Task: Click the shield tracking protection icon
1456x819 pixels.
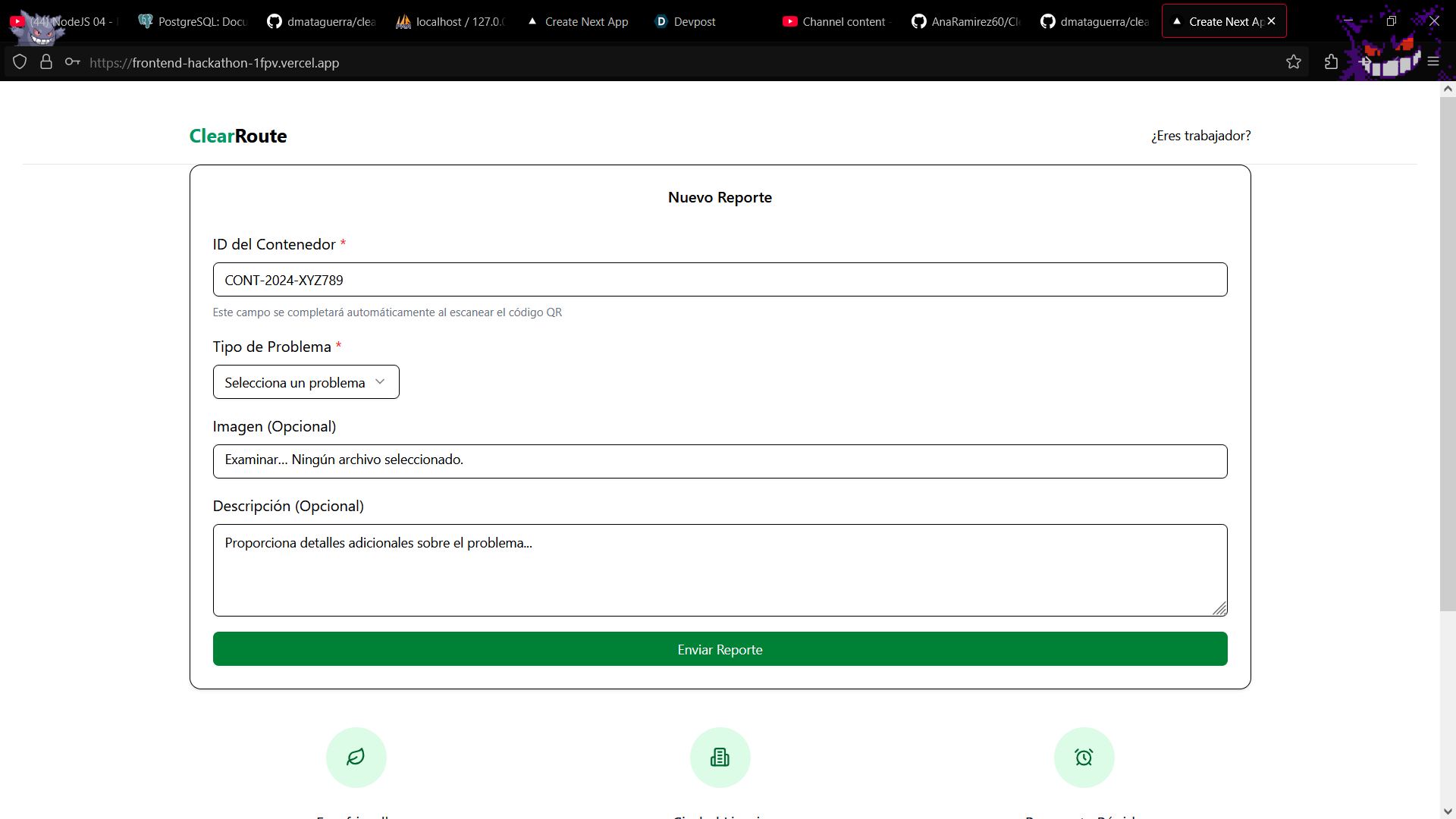Action: pos(20,62)
